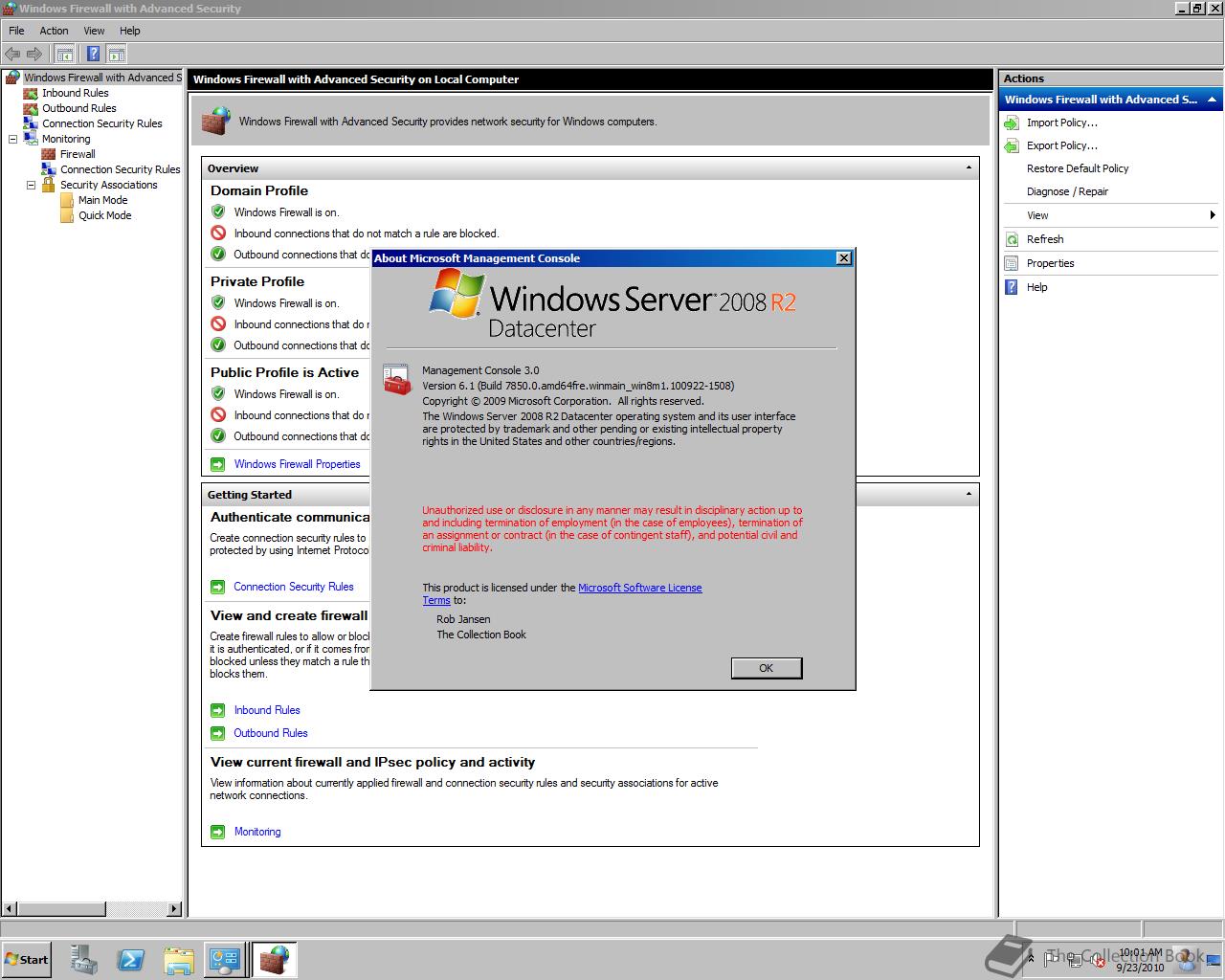Click the Windows Server 2008 R2 logo
Image resolution: width=1225 pixels, height=980 pixels.
(x=612, y=304)
